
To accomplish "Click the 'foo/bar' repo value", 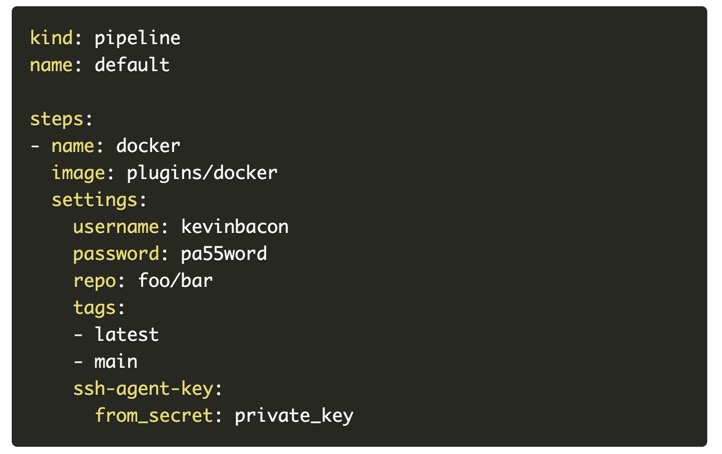I will coord(175,281).
